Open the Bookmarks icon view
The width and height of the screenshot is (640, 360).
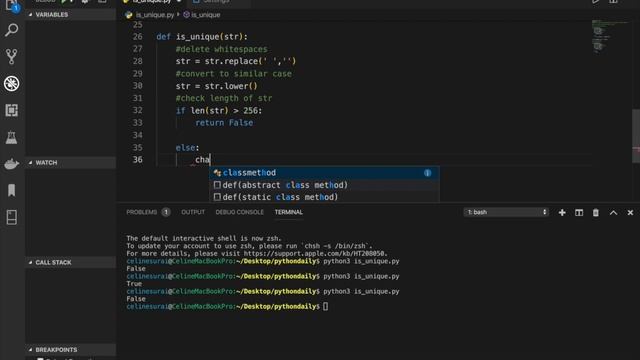11,190
